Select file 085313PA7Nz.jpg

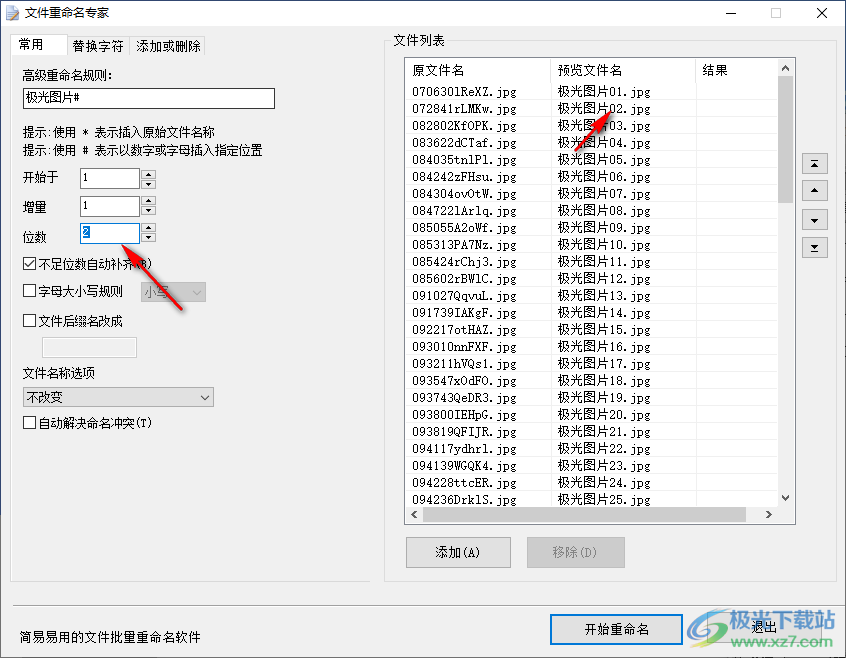click(x=465, y=245)
